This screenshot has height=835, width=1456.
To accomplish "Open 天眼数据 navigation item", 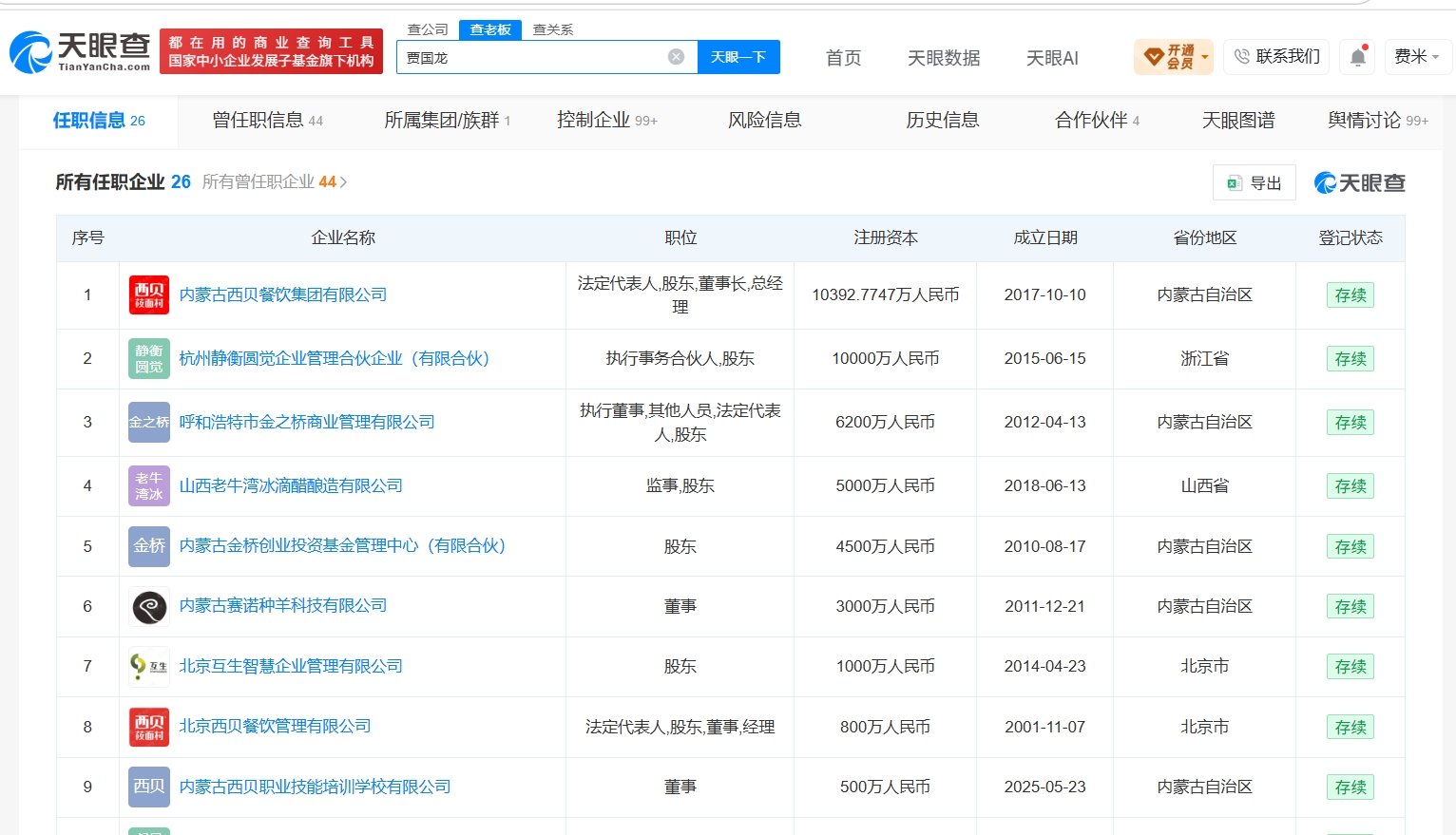I will coord(944,58).
